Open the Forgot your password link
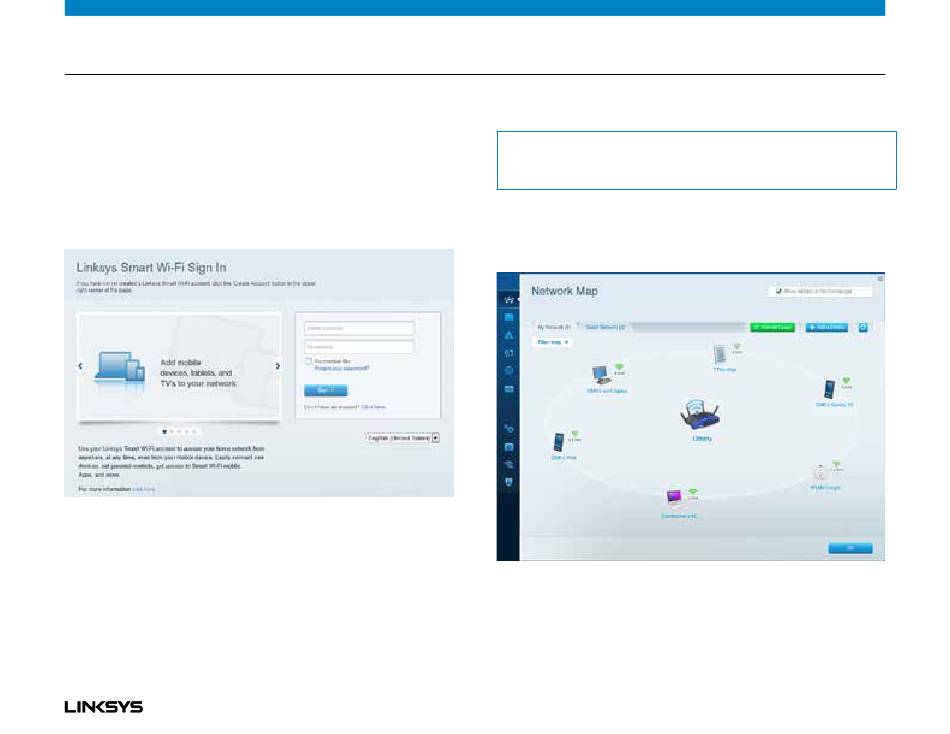 point(342,369)
